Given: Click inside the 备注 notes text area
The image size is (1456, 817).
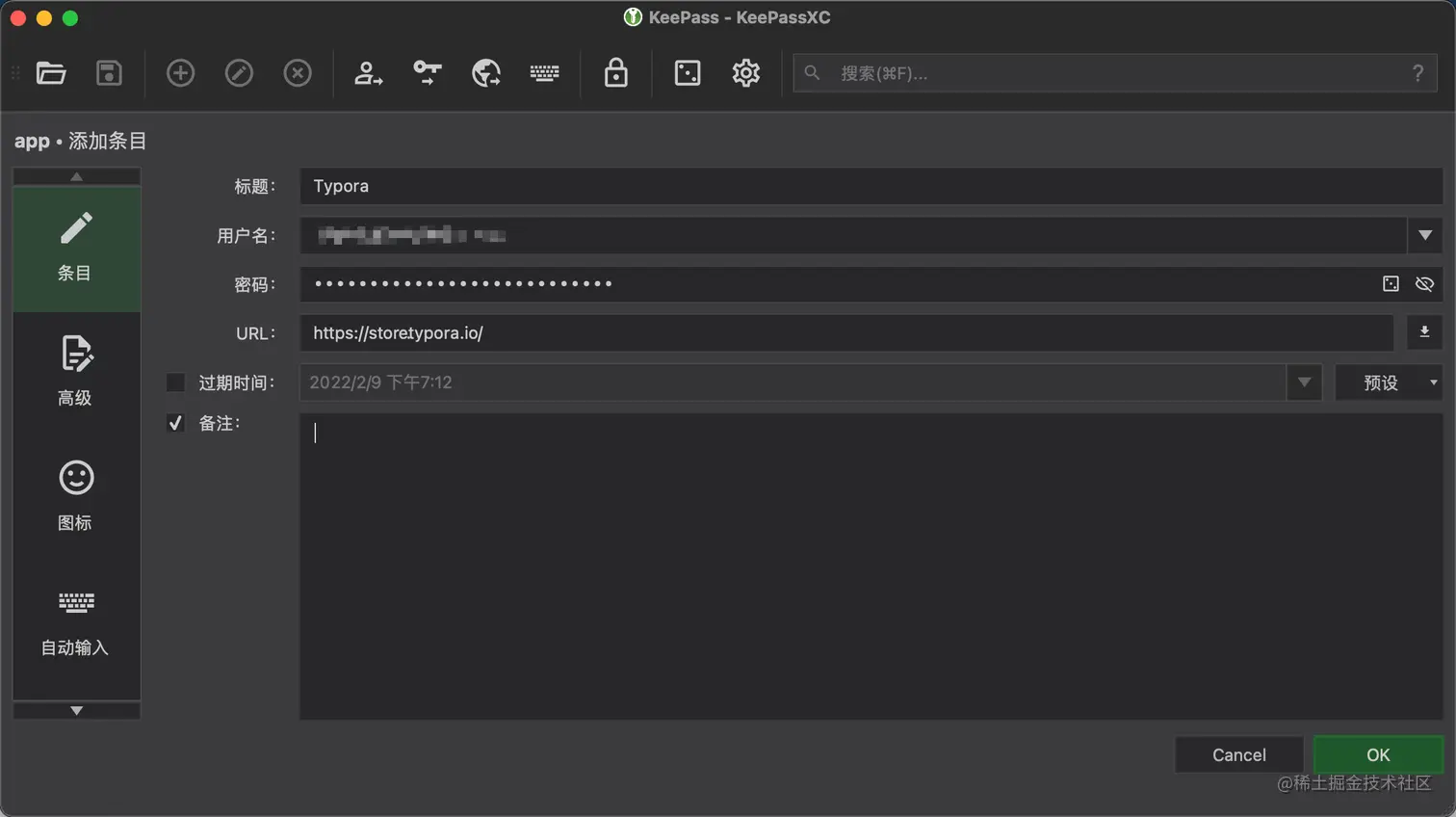Looking at the screenshot, I should click(x=871, y=567).
